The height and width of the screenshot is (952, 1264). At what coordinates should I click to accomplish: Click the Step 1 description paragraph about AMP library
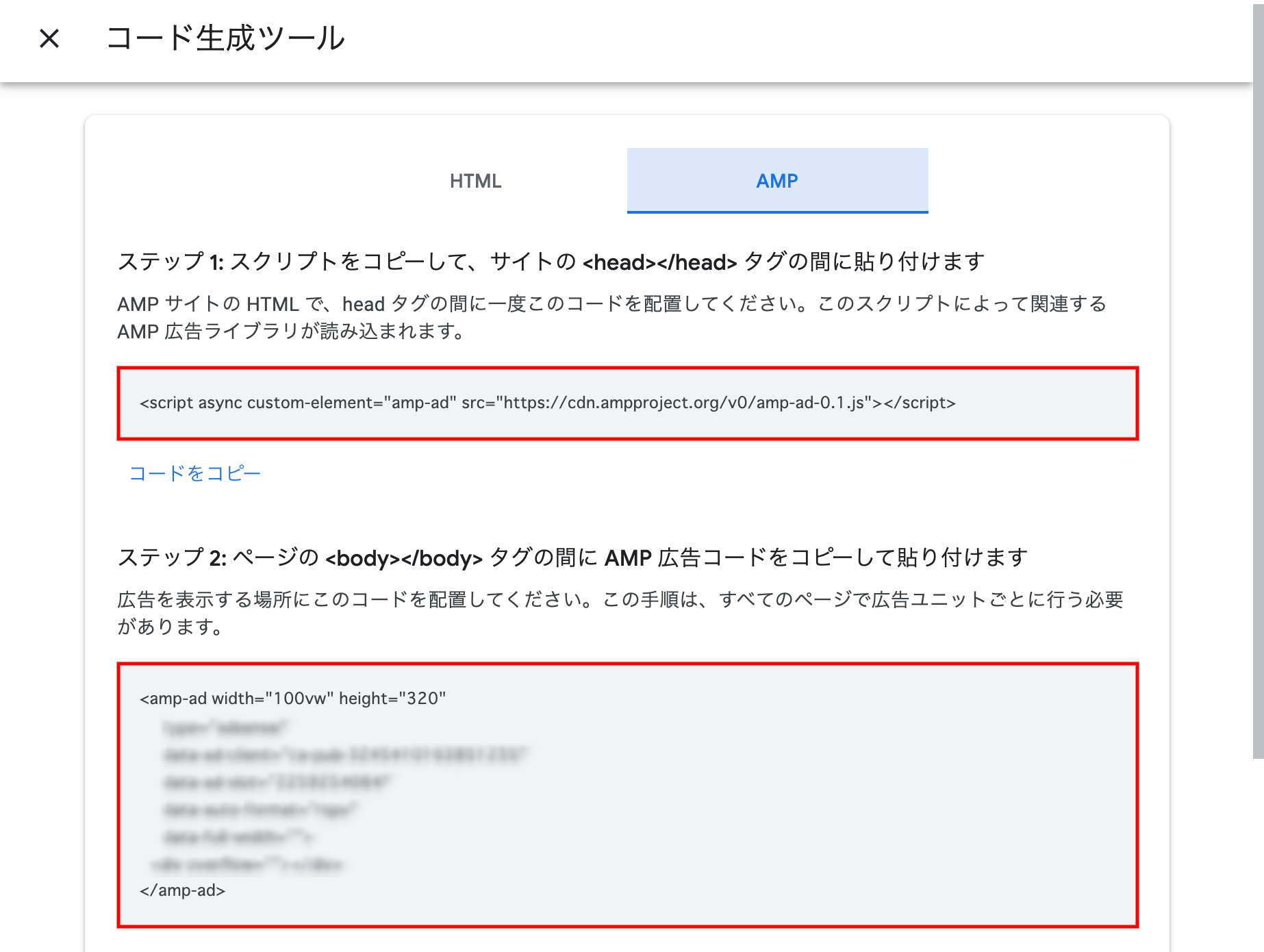pos(611,317)
